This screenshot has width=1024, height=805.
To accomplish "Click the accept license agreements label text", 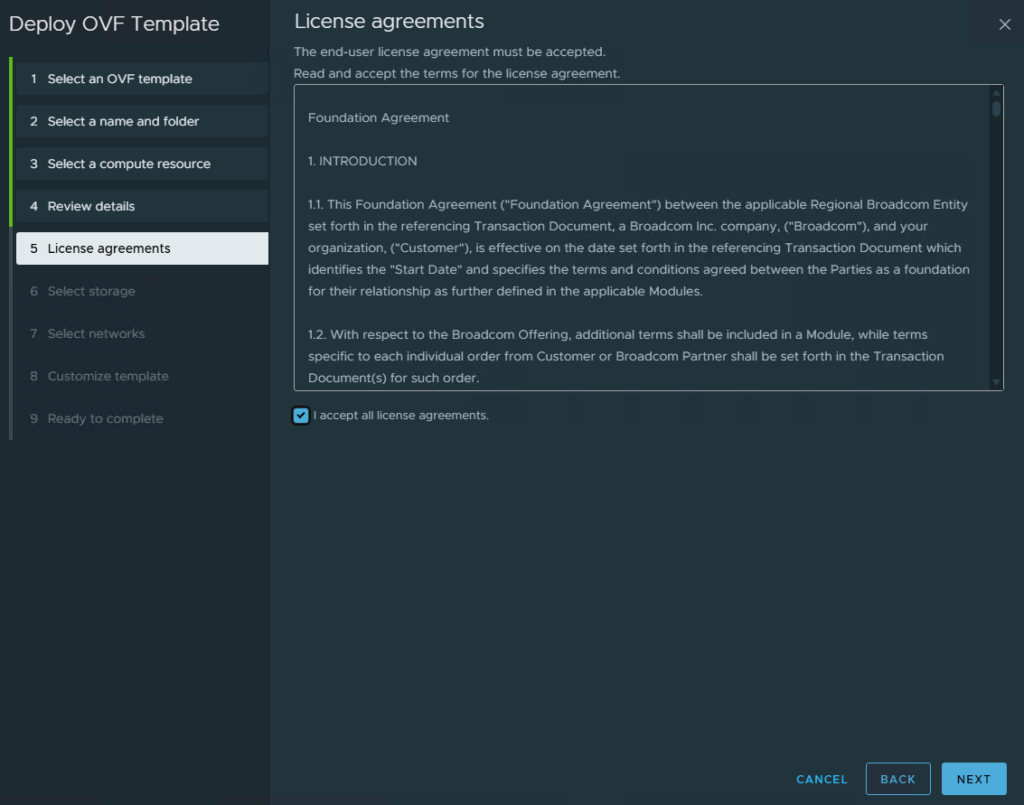I will pos(400,415).
